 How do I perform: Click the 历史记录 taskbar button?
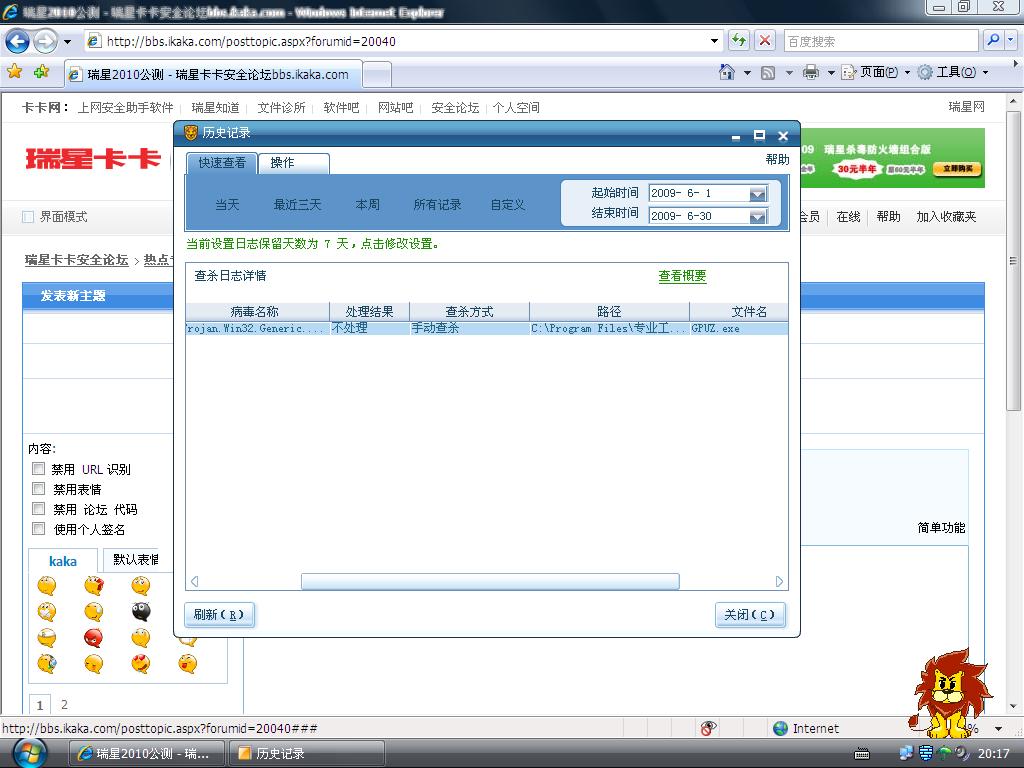(x=307, y=754)
